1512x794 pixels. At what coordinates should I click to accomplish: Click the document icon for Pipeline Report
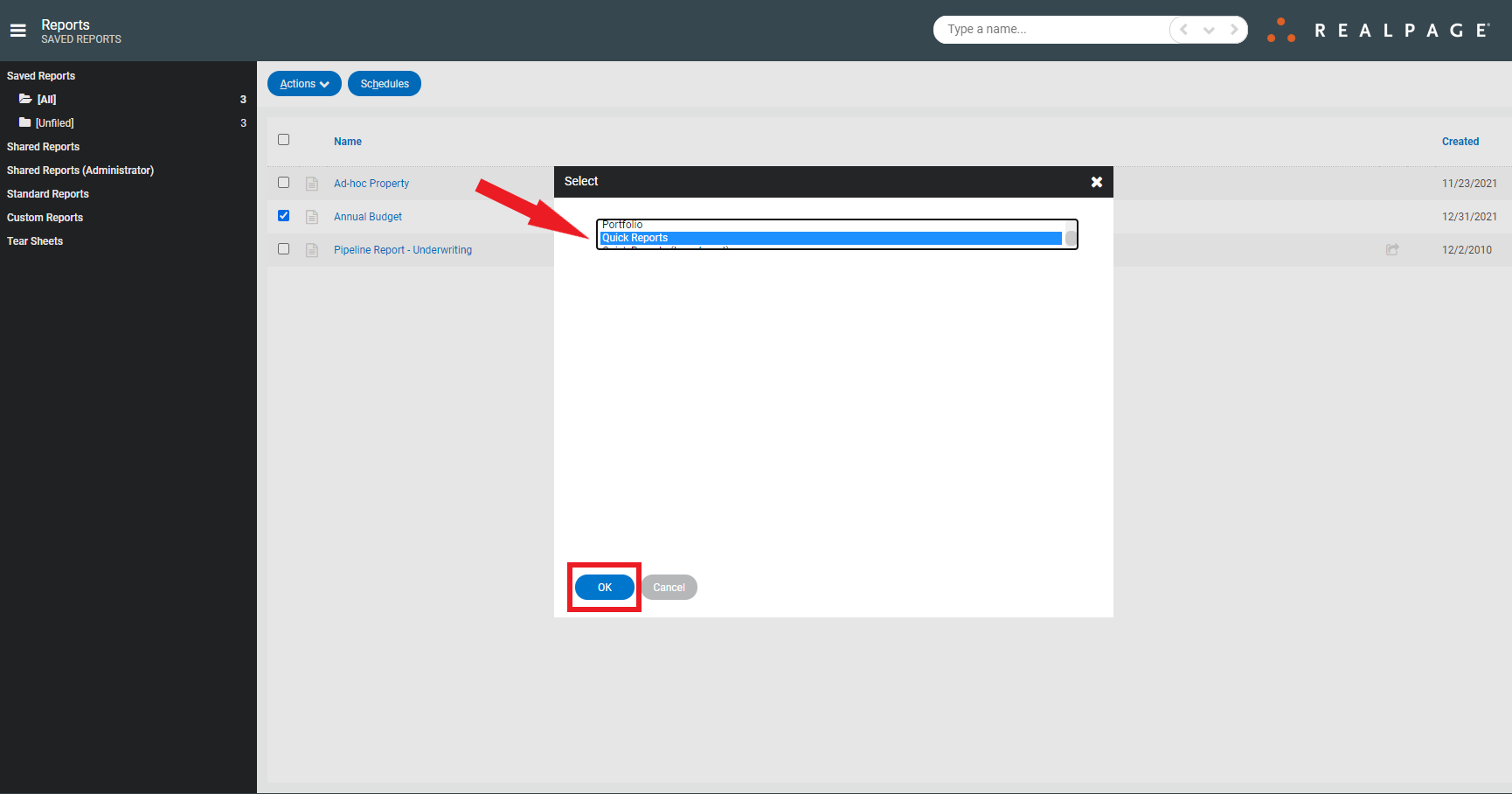[x=312, y=250]
